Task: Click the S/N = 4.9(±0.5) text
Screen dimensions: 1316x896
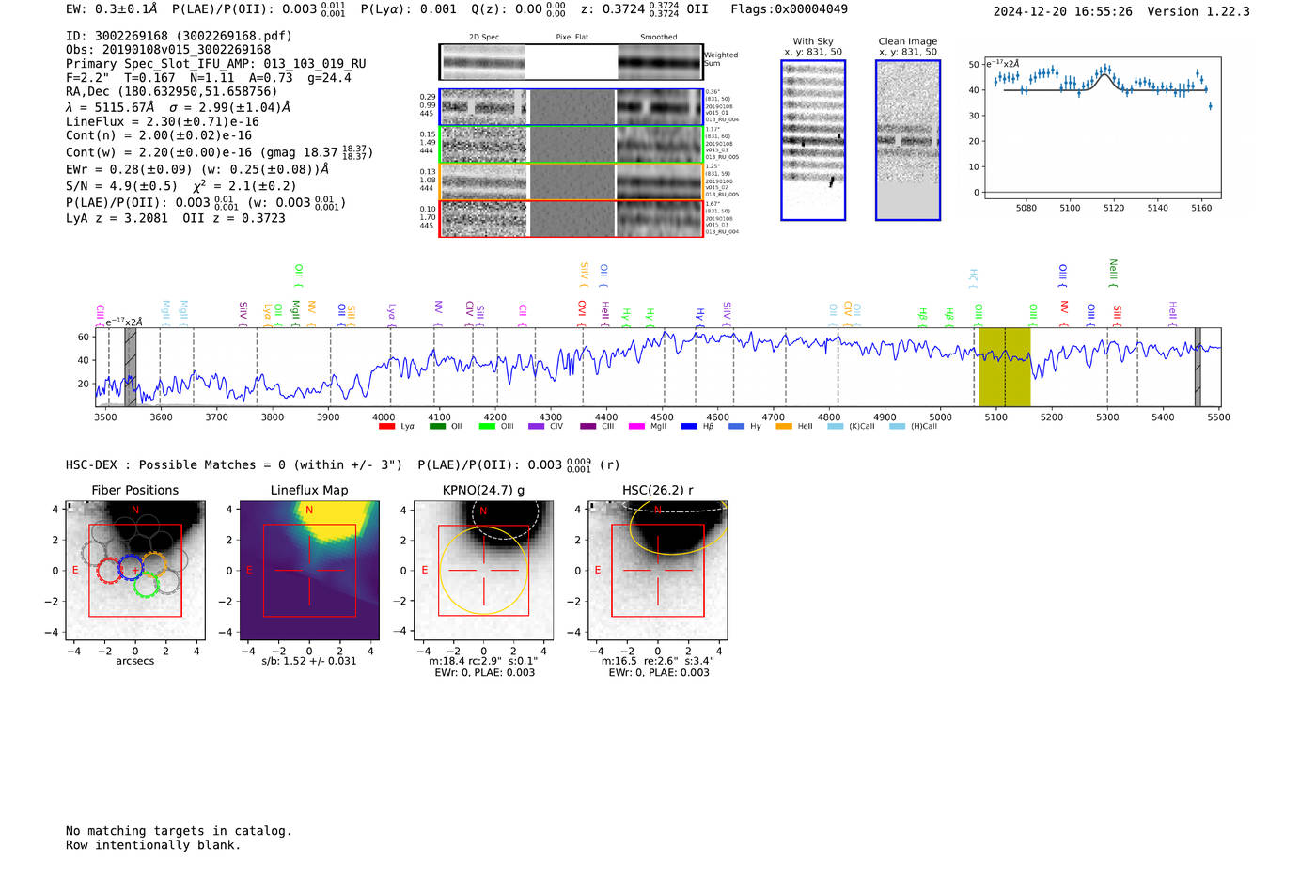Action: tap(121, 186)
